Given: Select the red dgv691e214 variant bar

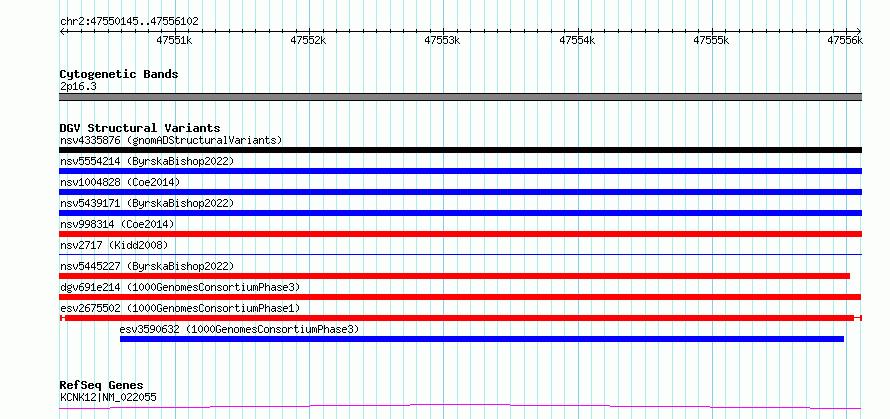Looking at the screenshot, I should coord(460,297).
